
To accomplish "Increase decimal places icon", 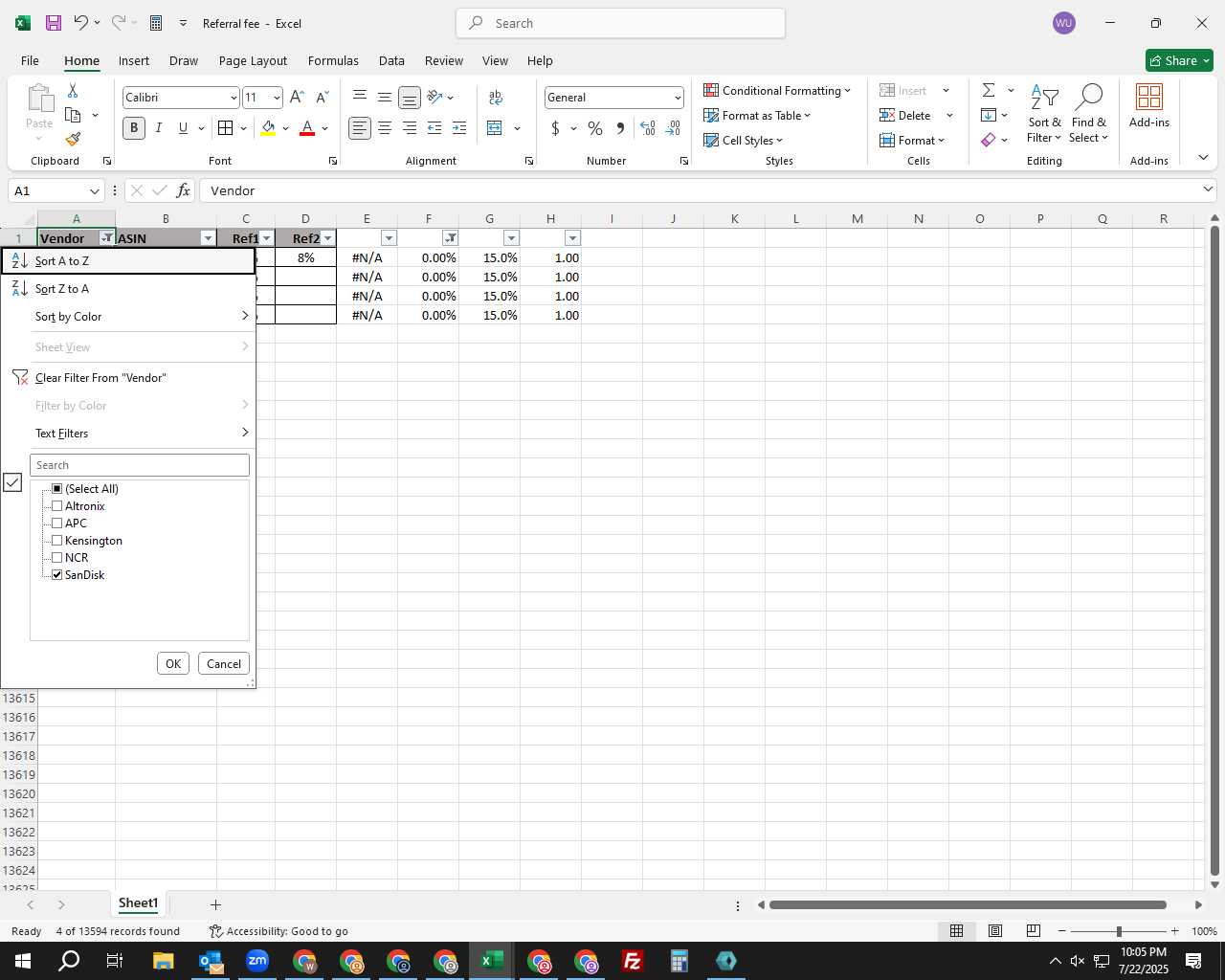I will 648,128.
